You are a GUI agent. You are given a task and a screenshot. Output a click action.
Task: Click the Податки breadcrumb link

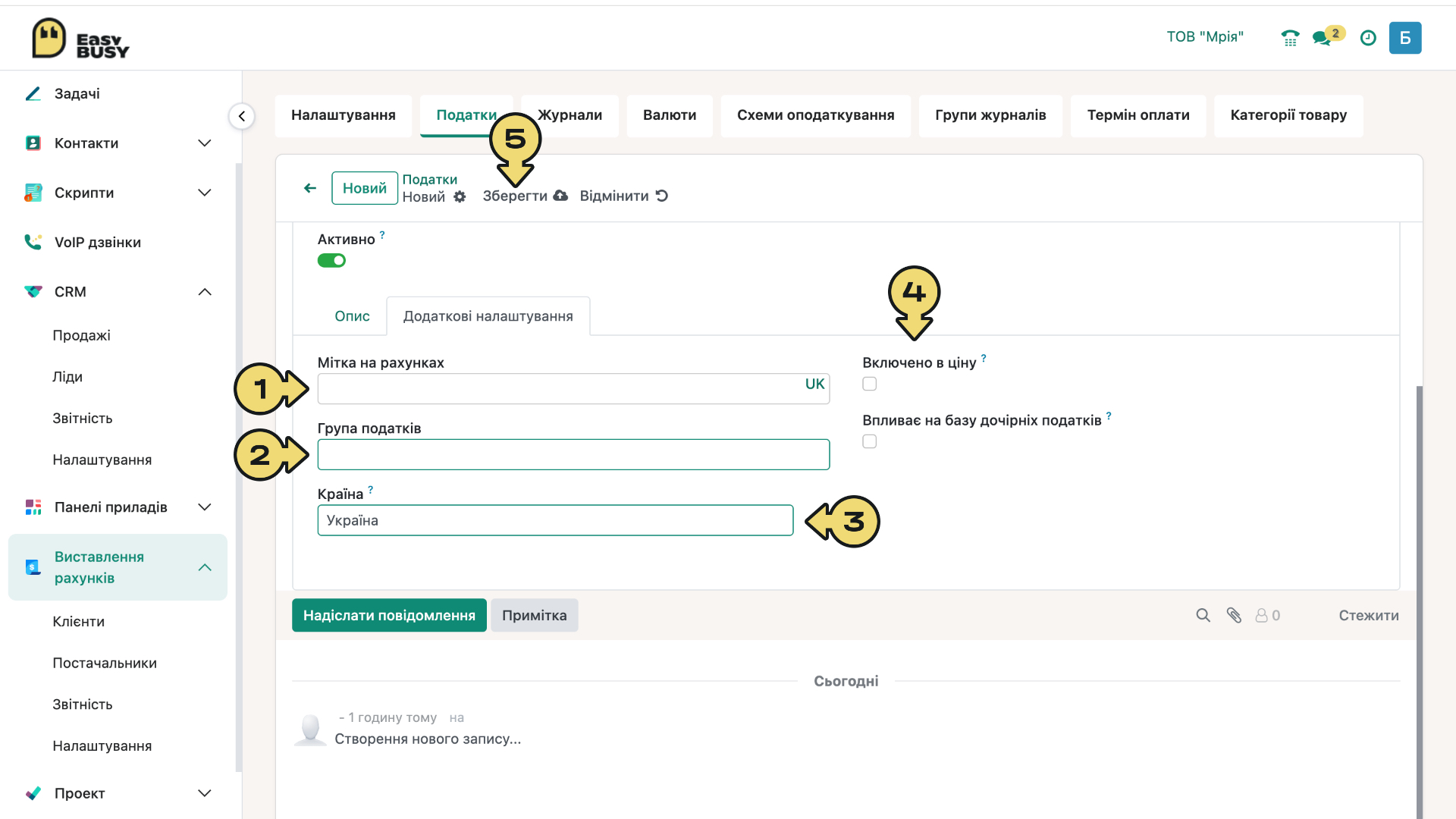point(430,180)
